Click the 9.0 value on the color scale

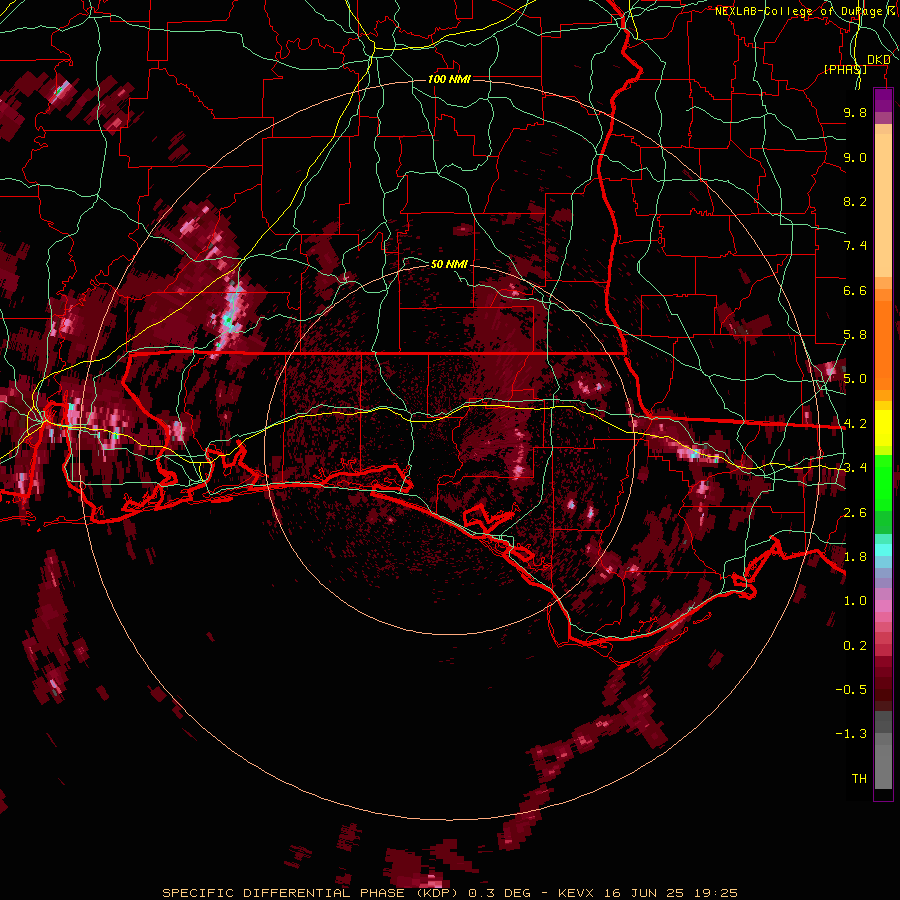855,157
